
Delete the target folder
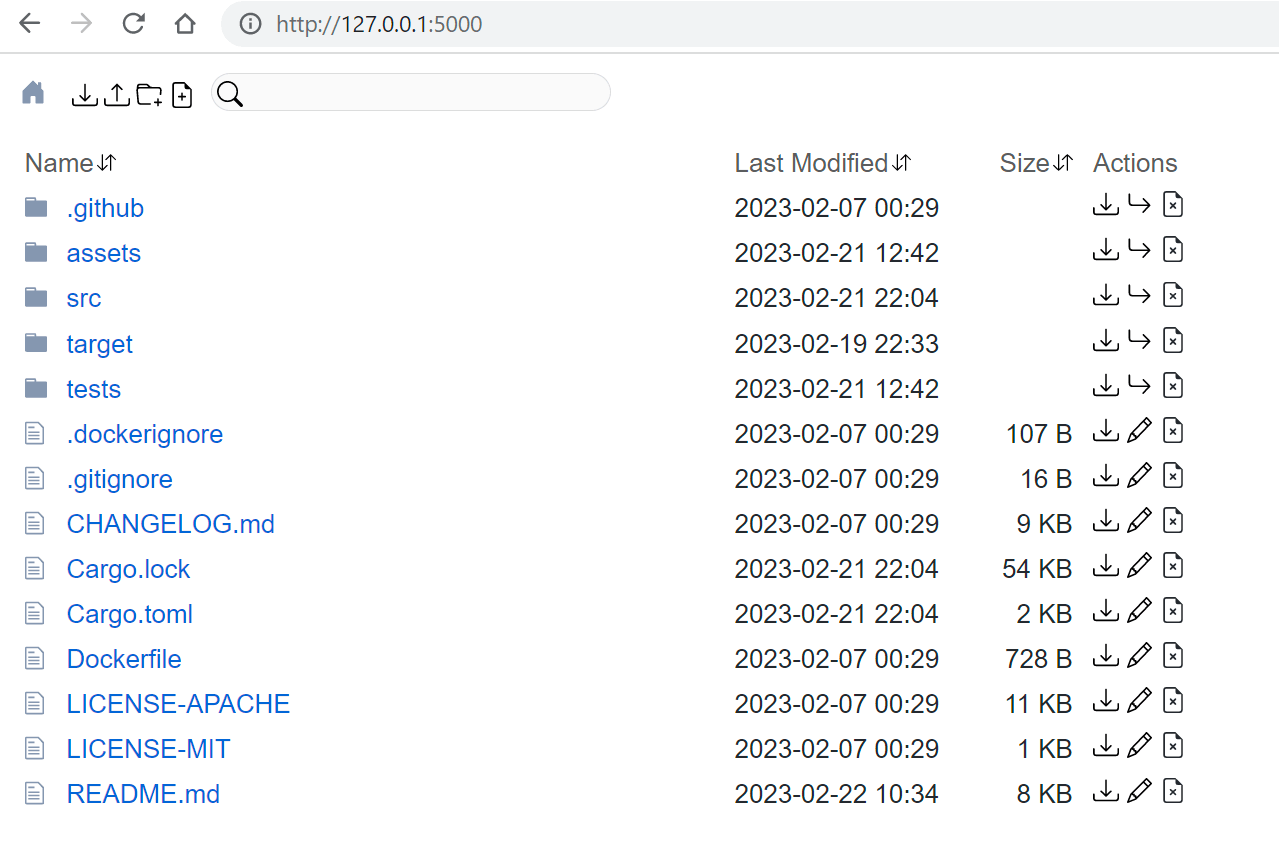coord(1173,341)
